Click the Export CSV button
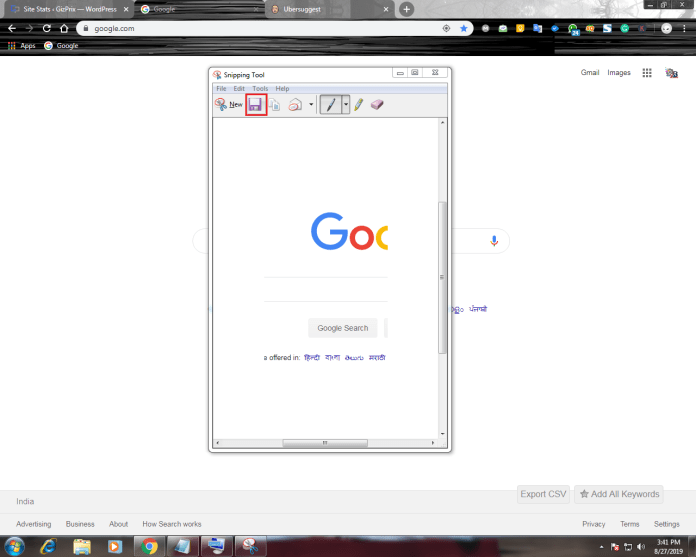 (x=543, y=494)
